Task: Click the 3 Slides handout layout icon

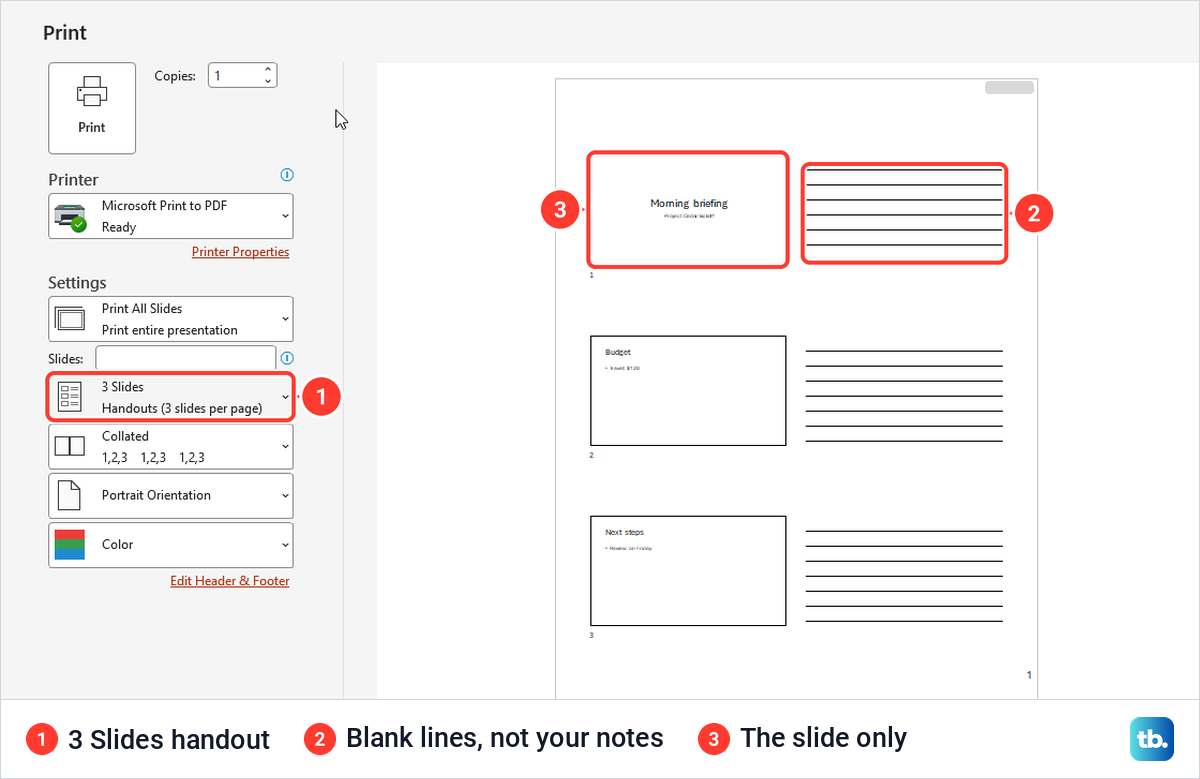Action: (x=70, y=397)
